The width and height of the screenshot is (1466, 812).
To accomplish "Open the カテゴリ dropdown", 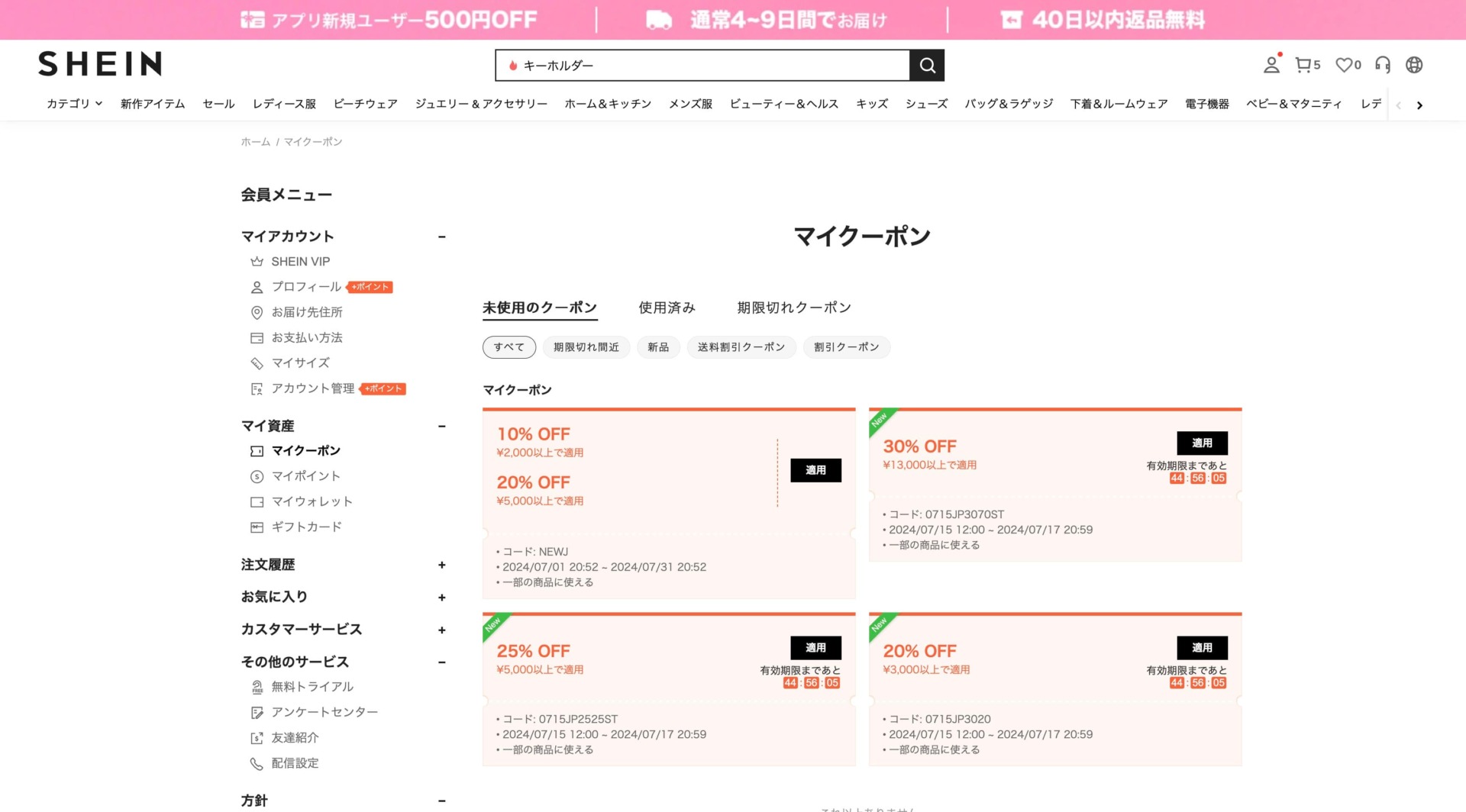I will pyautogui.click(x=75, y=104).
